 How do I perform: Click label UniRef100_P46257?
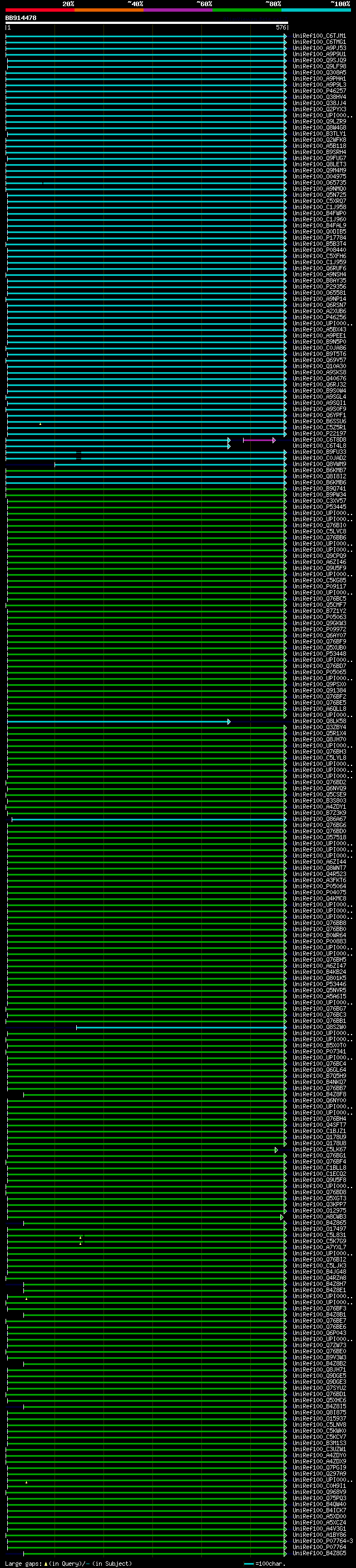319,91
